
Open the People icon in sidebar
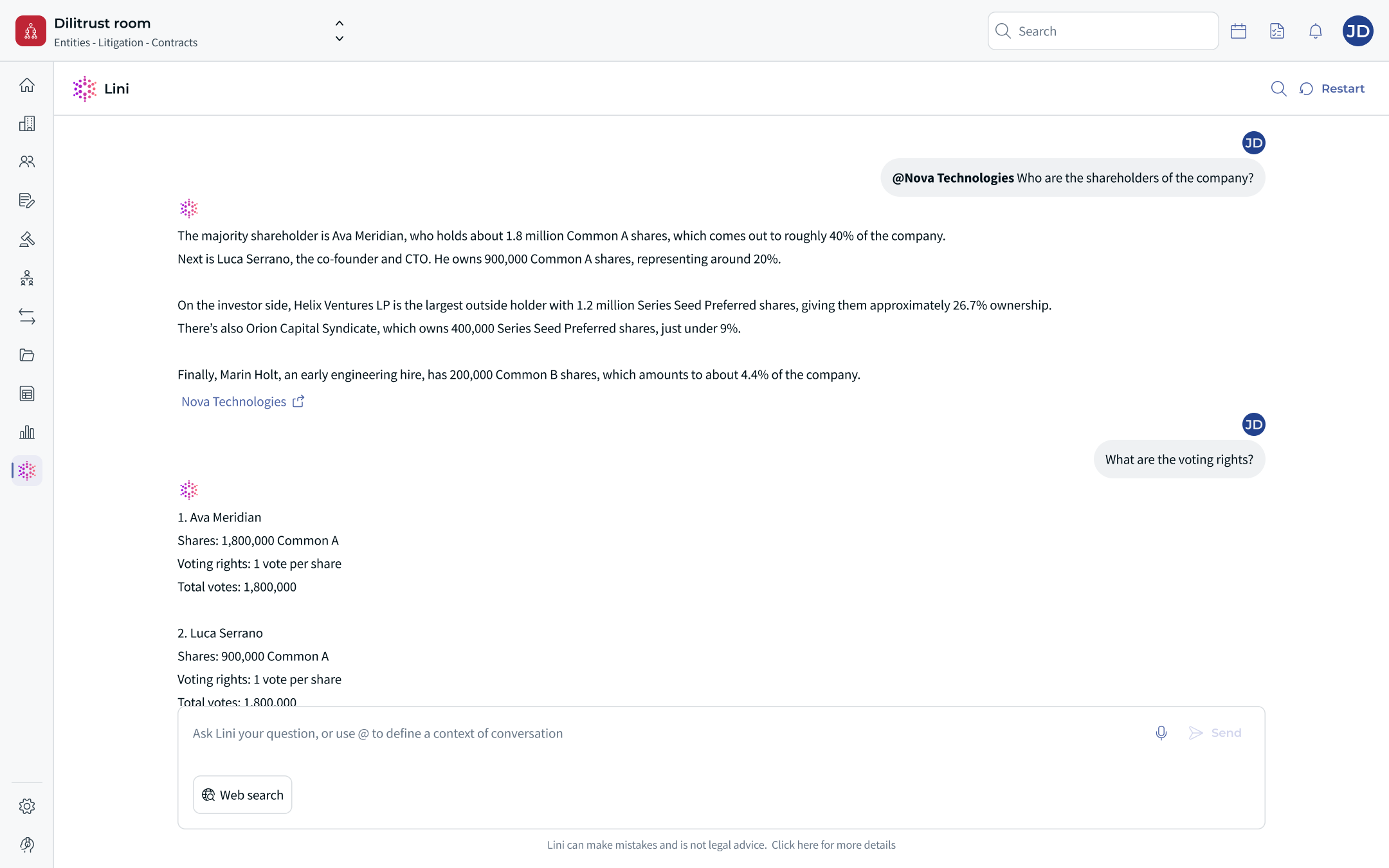click(27, 162)
